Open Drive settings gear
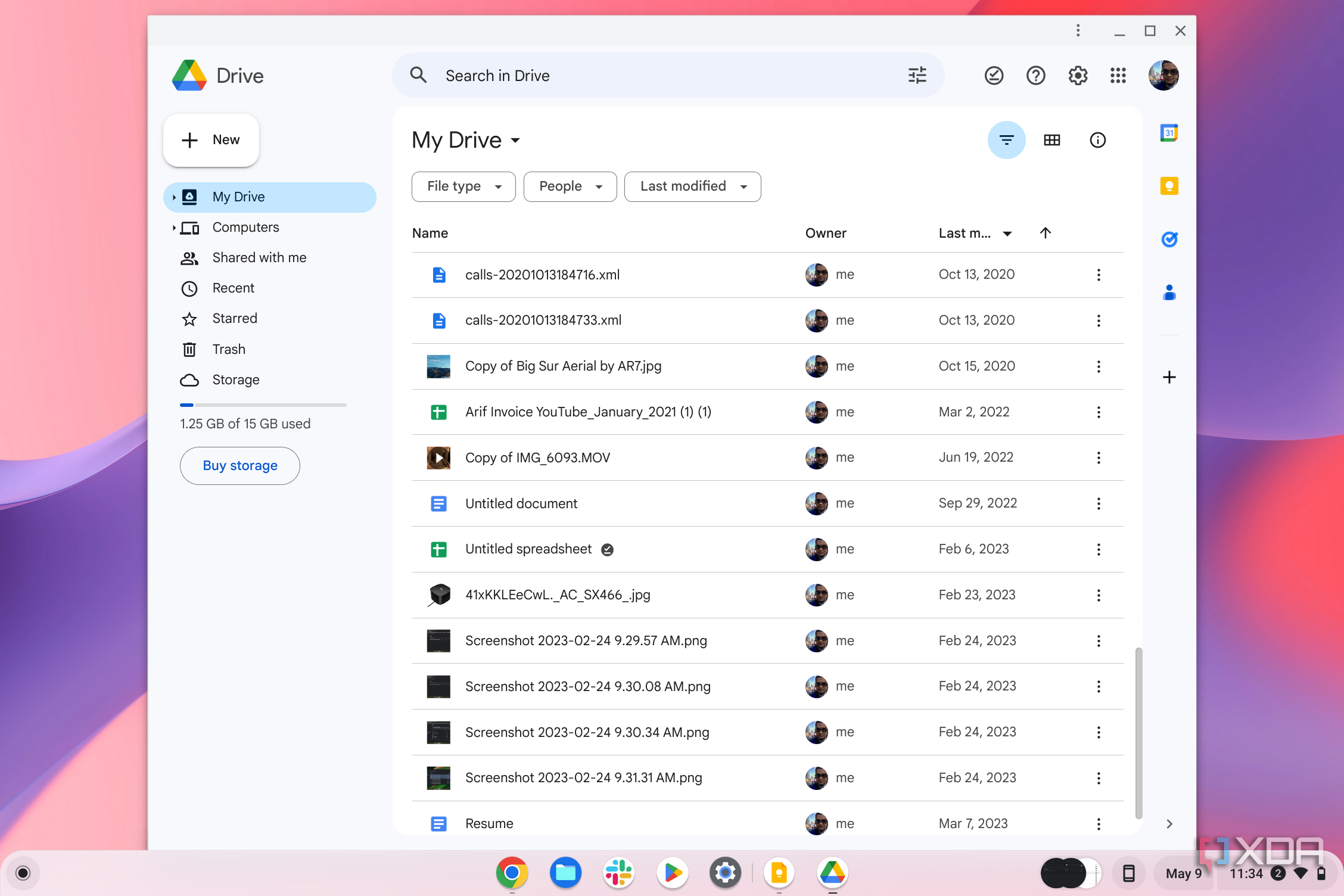Screen dimensions: 1344x896 pyautogui.click(x=1077, y=75)
